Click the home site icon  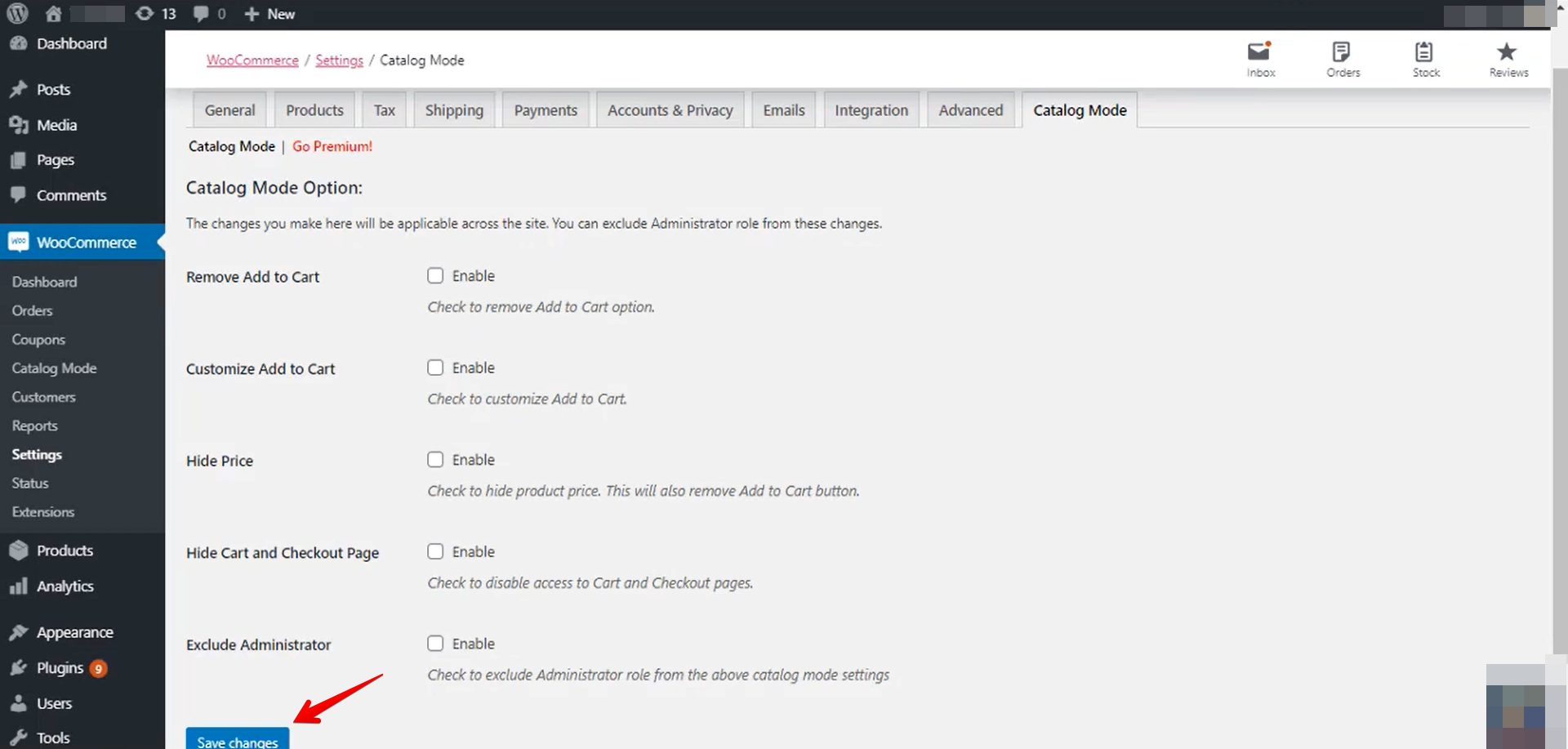pyautogui.click(x=54, y=14)
